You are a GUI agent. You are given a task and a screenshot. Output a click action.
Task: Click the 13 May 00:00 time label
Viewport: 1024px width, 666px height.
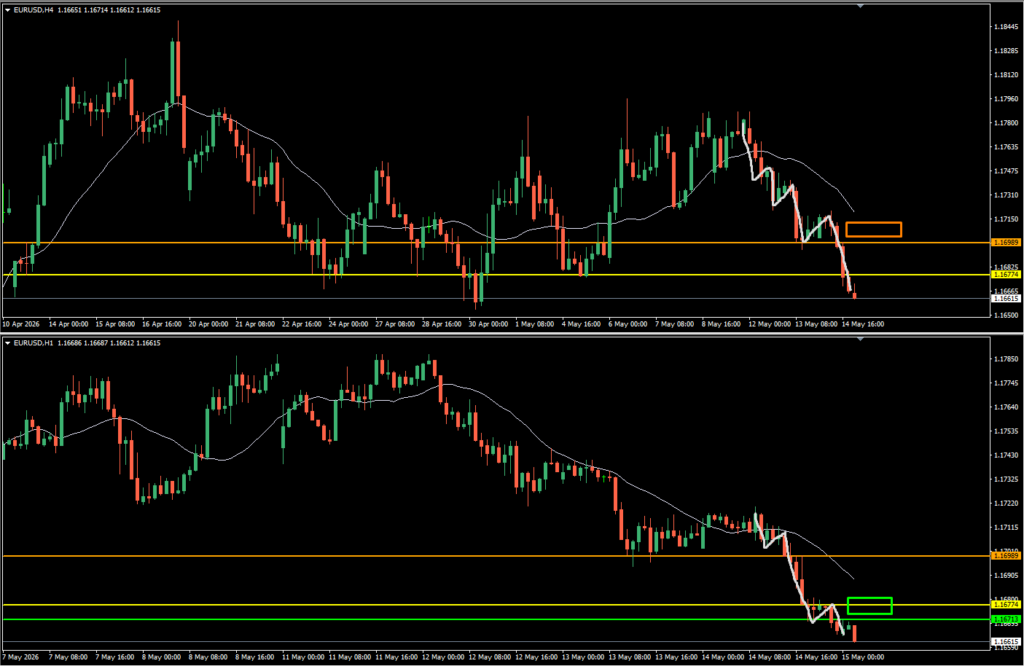(x=584, y=657)
